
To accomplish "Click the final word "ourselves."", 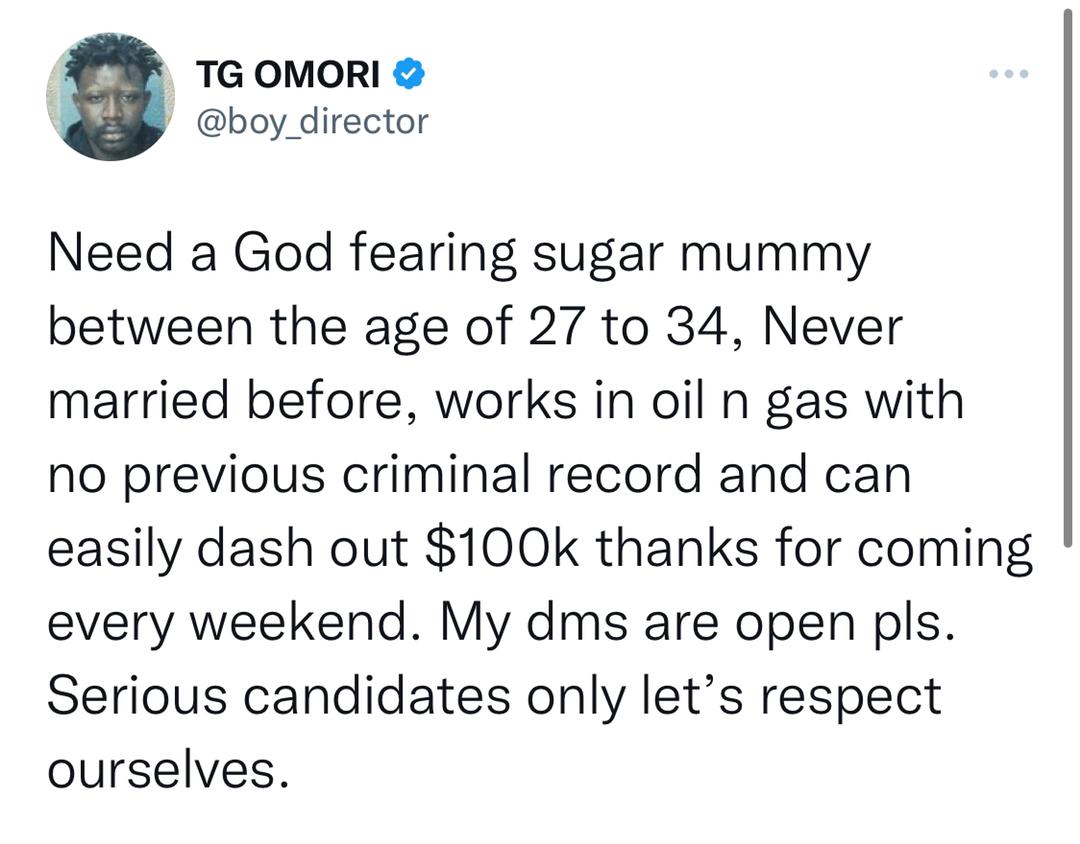I will [x=169, y=770].
